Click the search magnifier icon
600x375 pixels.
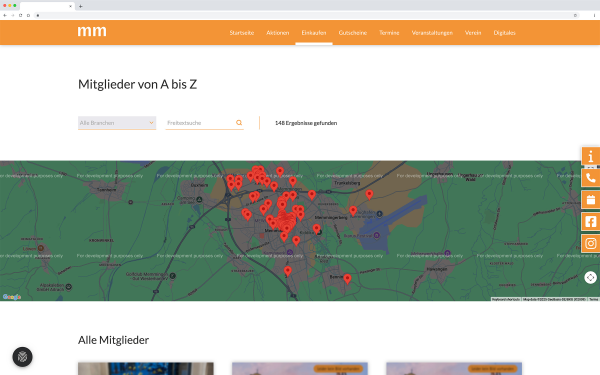tap(239, 123)
